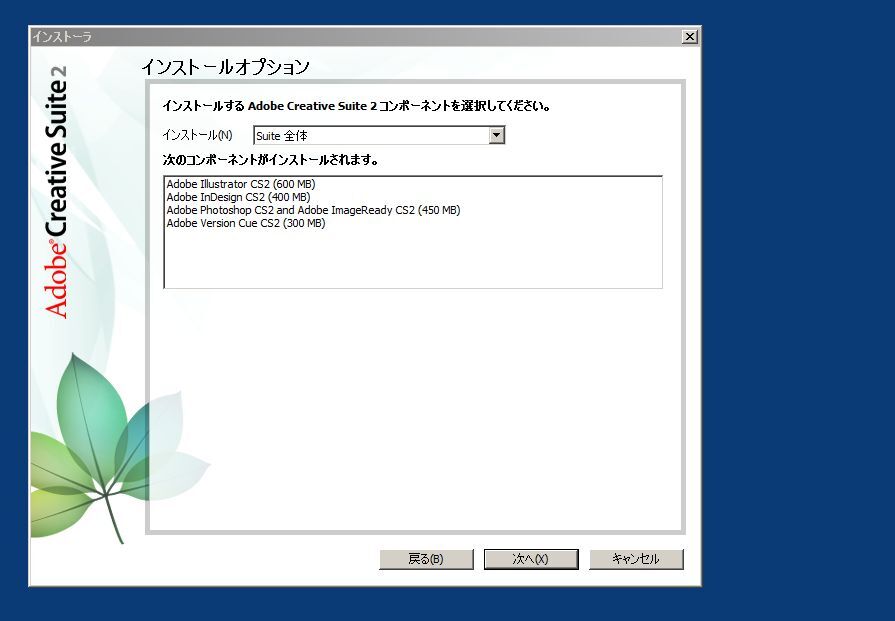
Task: Cancel setup with the キャンセル button
Action: point(636,559)
